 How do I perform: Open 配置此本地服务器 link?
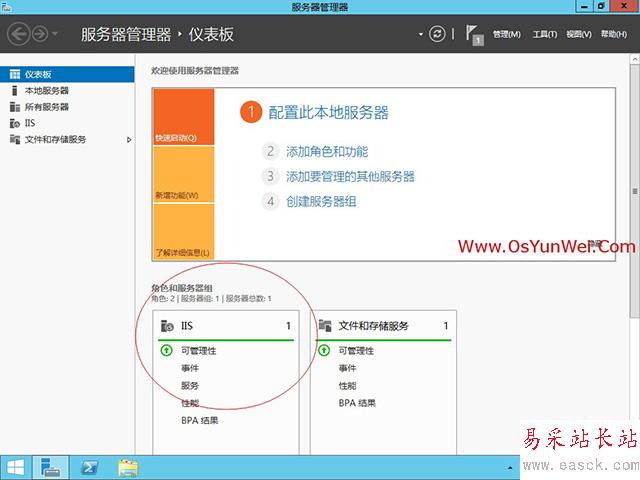[x=328, y=113]
